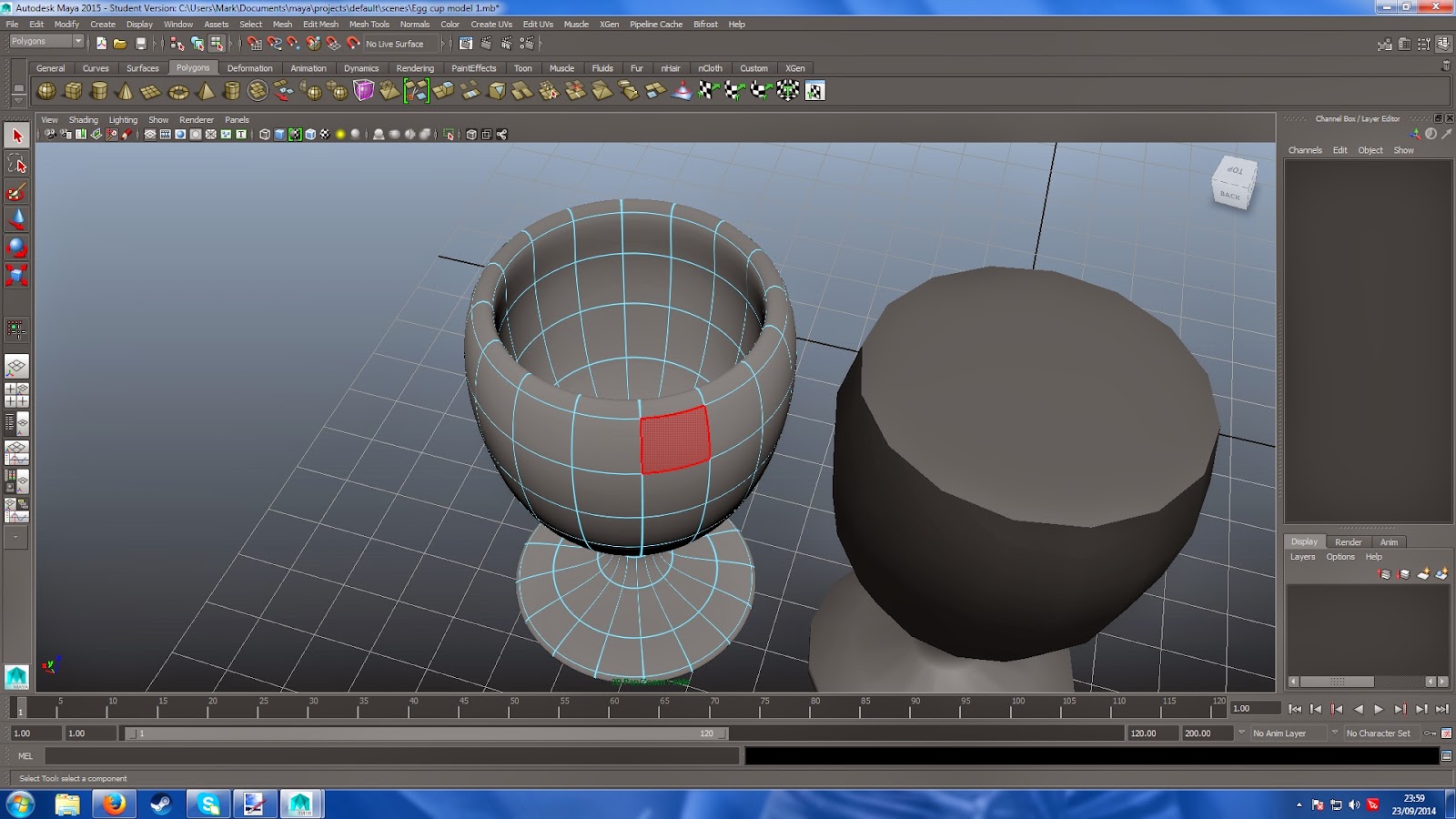The width and height of the screenshot is (1456, 819).
Task: Activate the Paint Selection tool
Action: click(x=16, y=192)
